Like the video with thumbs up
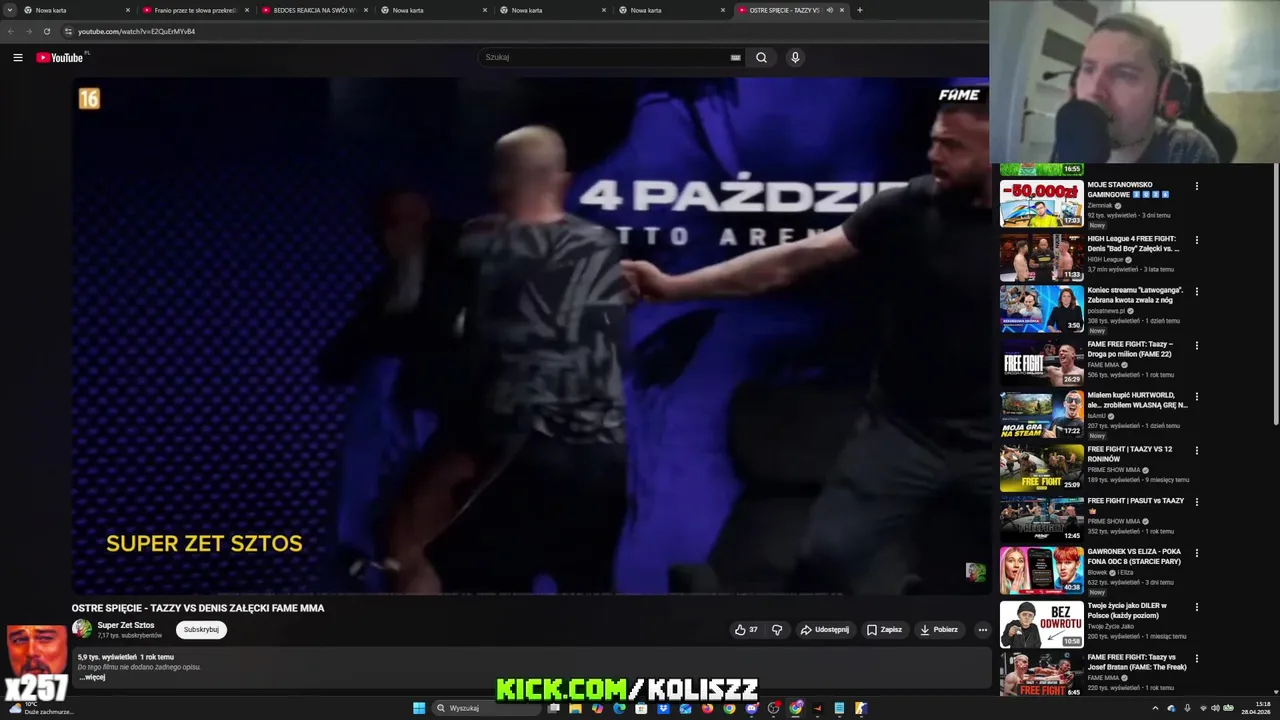The width and height of the screenshot is (1280, 720). tap(746, 630)
